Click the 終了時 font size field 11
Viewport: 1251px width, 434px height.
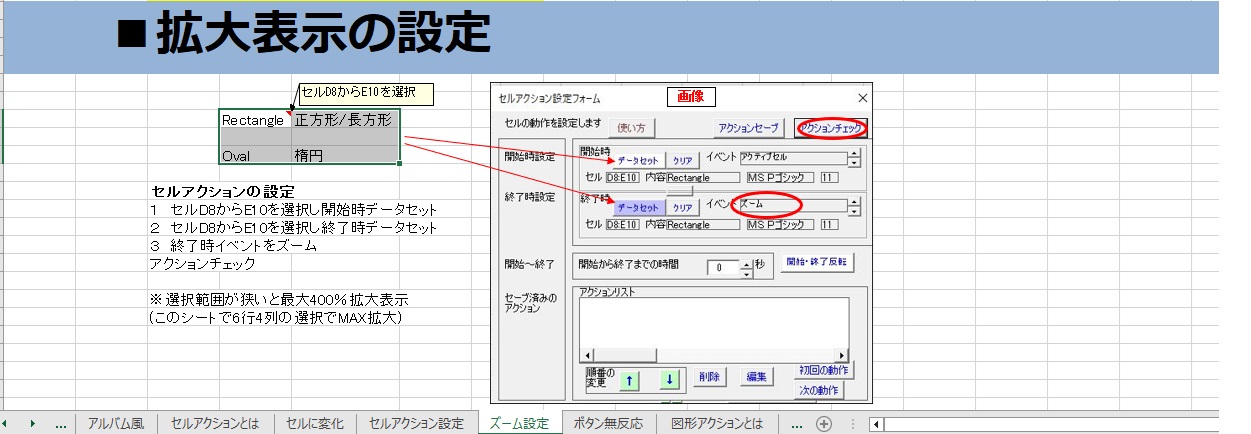(830, 225)
